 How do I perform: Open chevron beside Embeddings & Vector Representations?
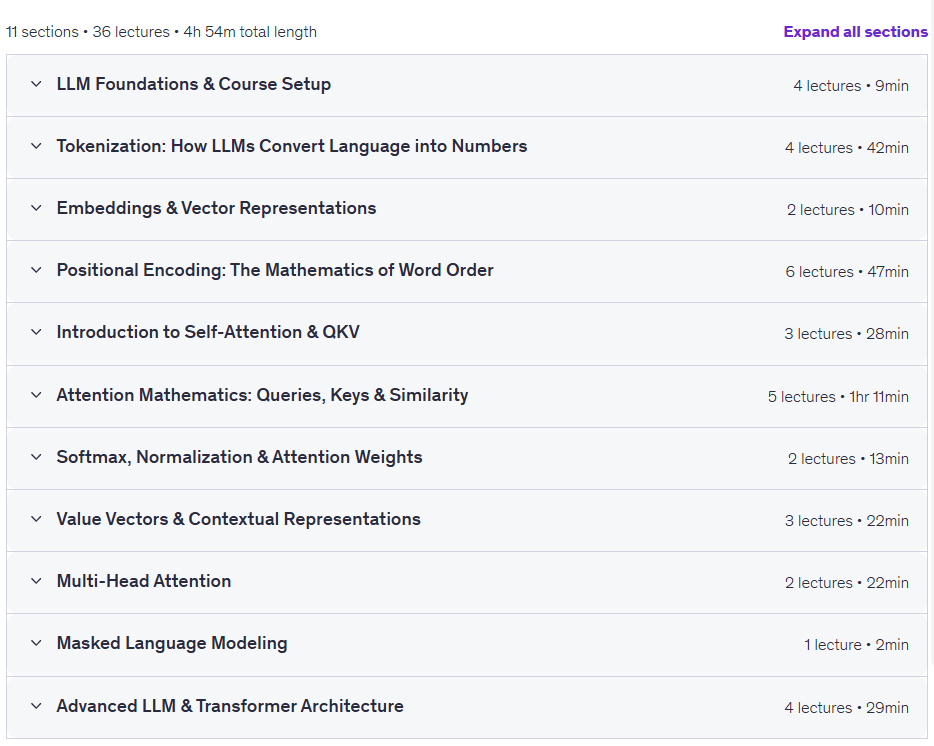coord(36,208)
